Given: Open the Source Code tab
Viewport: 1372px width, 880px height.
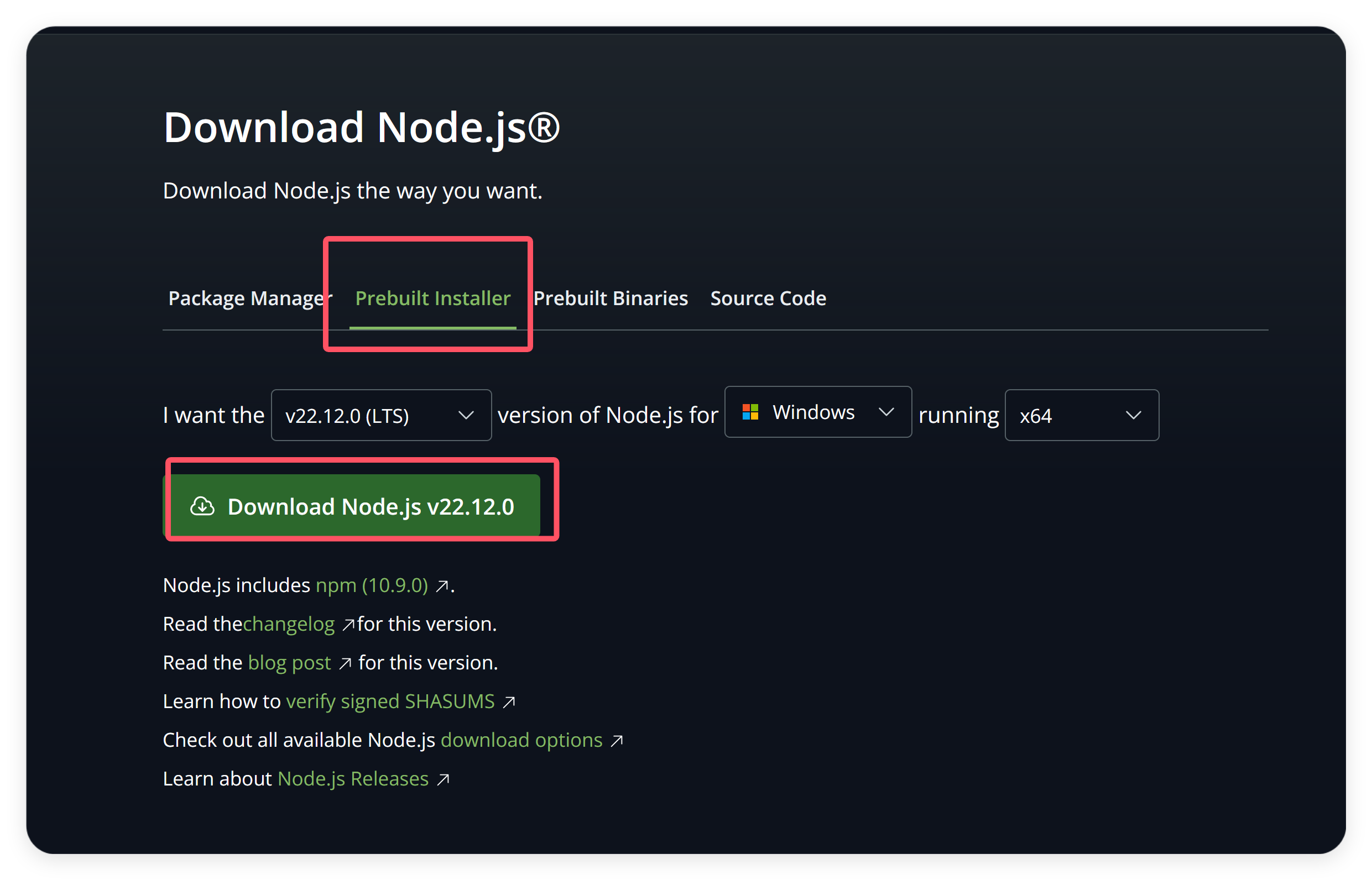Looking at the screenshot, I should 768,298.
